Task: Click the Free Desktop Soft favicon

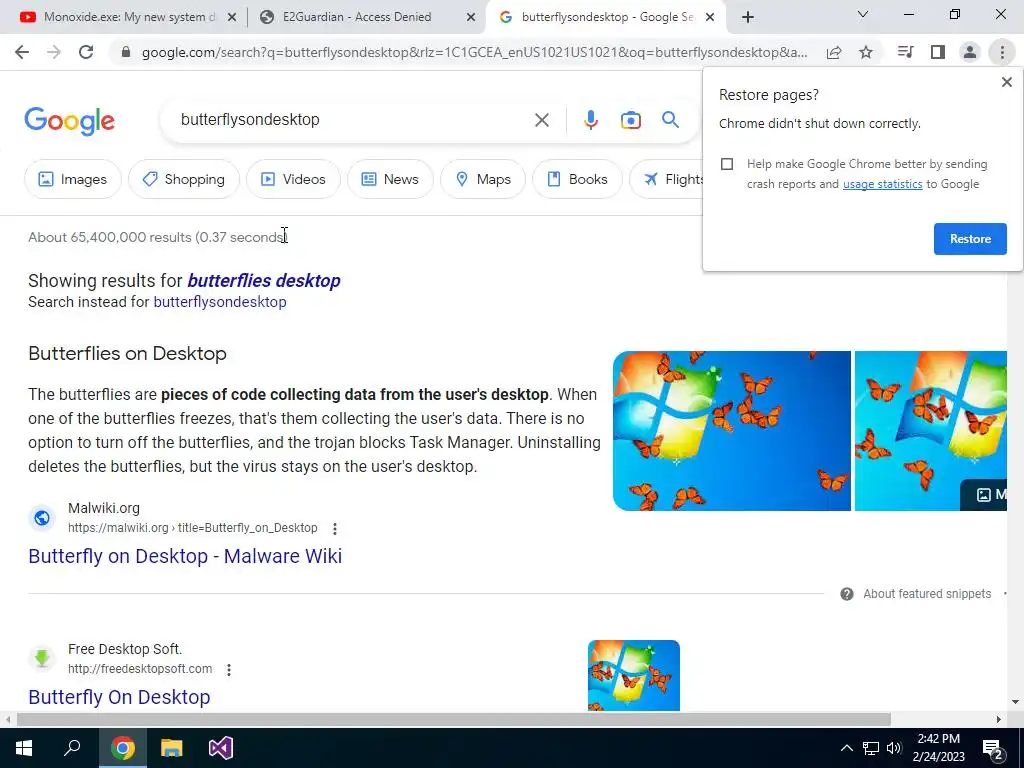Action: 42,658
